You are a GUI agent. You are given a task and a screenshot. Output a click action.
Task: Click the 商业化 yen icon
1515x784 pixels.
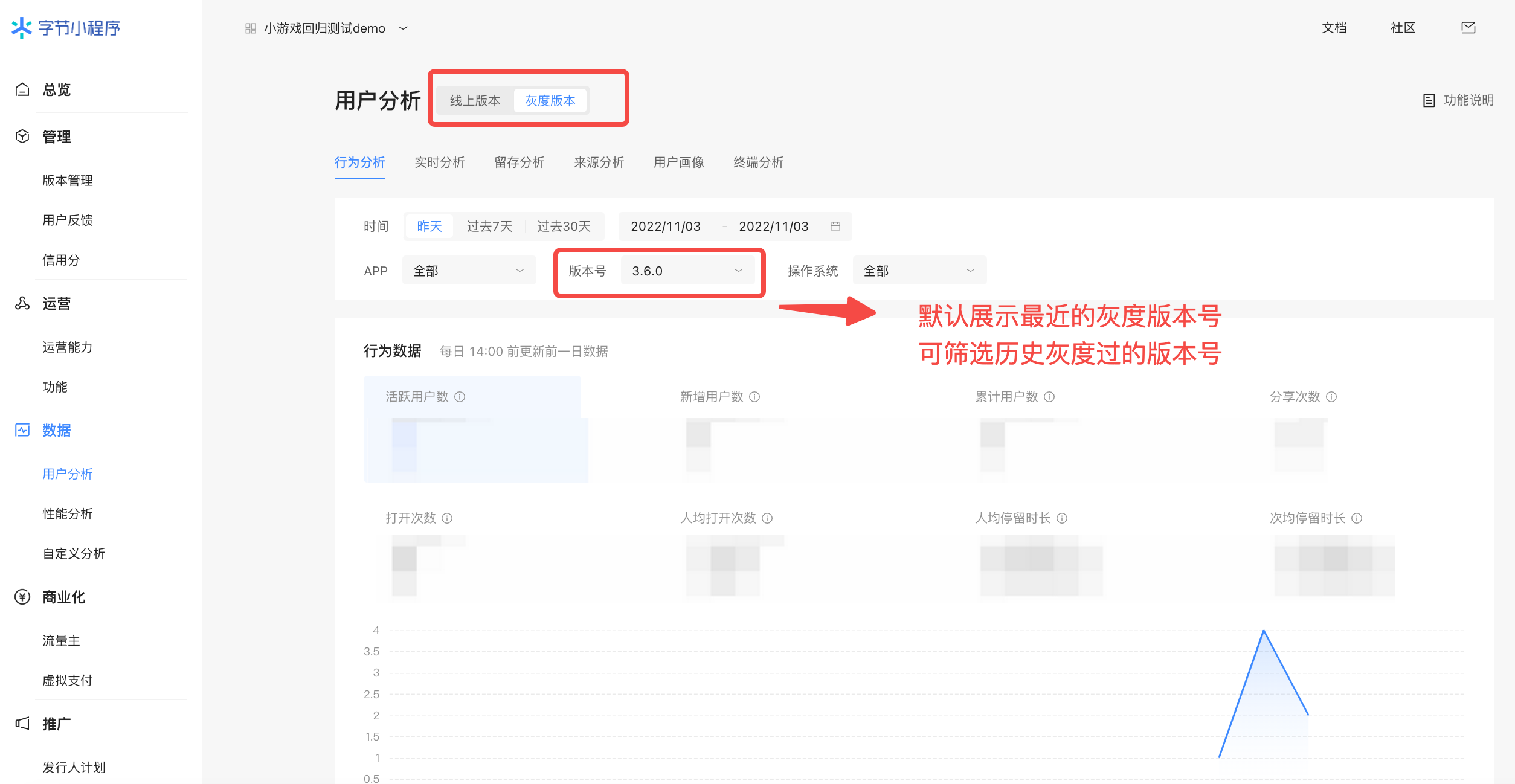[22, 597]
